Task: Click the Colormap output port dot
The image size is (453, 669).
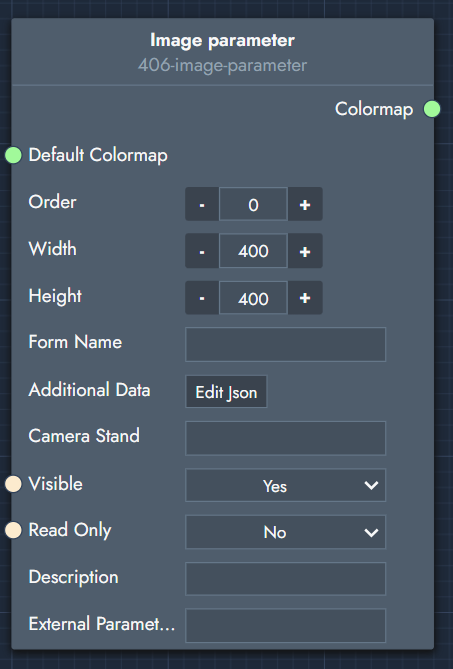Action: (432, 109)
